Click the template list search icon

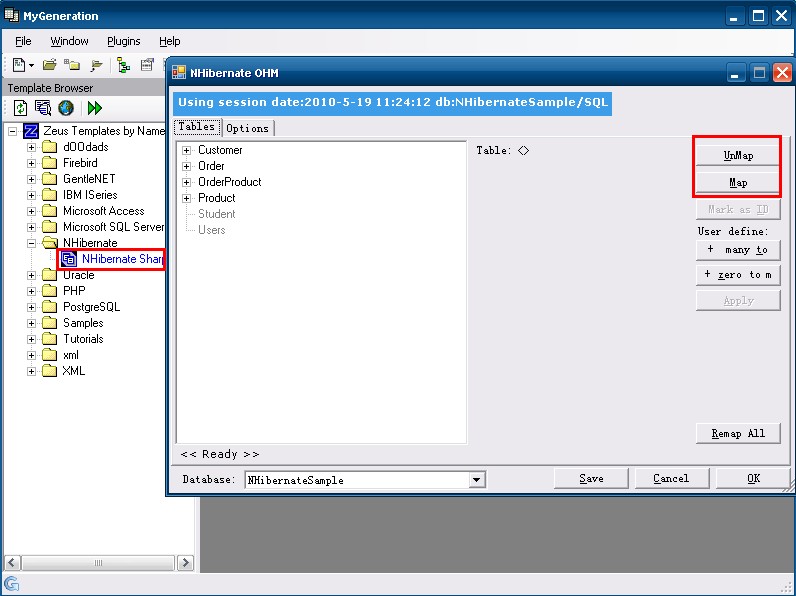click(43, 108)
